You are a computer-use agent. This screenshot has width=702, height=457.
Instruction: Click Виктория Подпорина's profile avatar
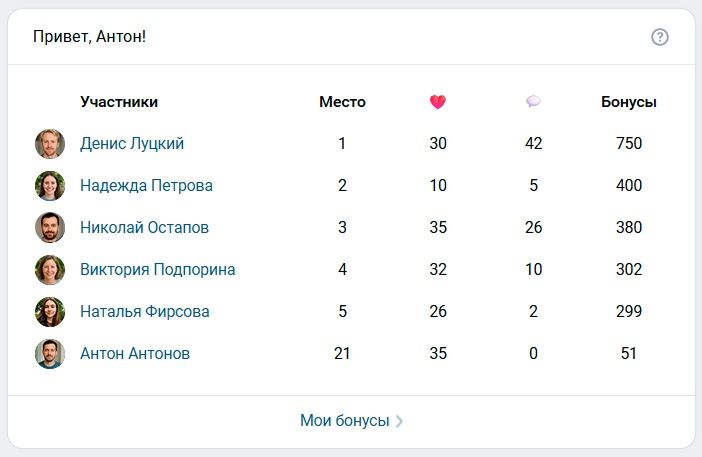coord(50,270)
